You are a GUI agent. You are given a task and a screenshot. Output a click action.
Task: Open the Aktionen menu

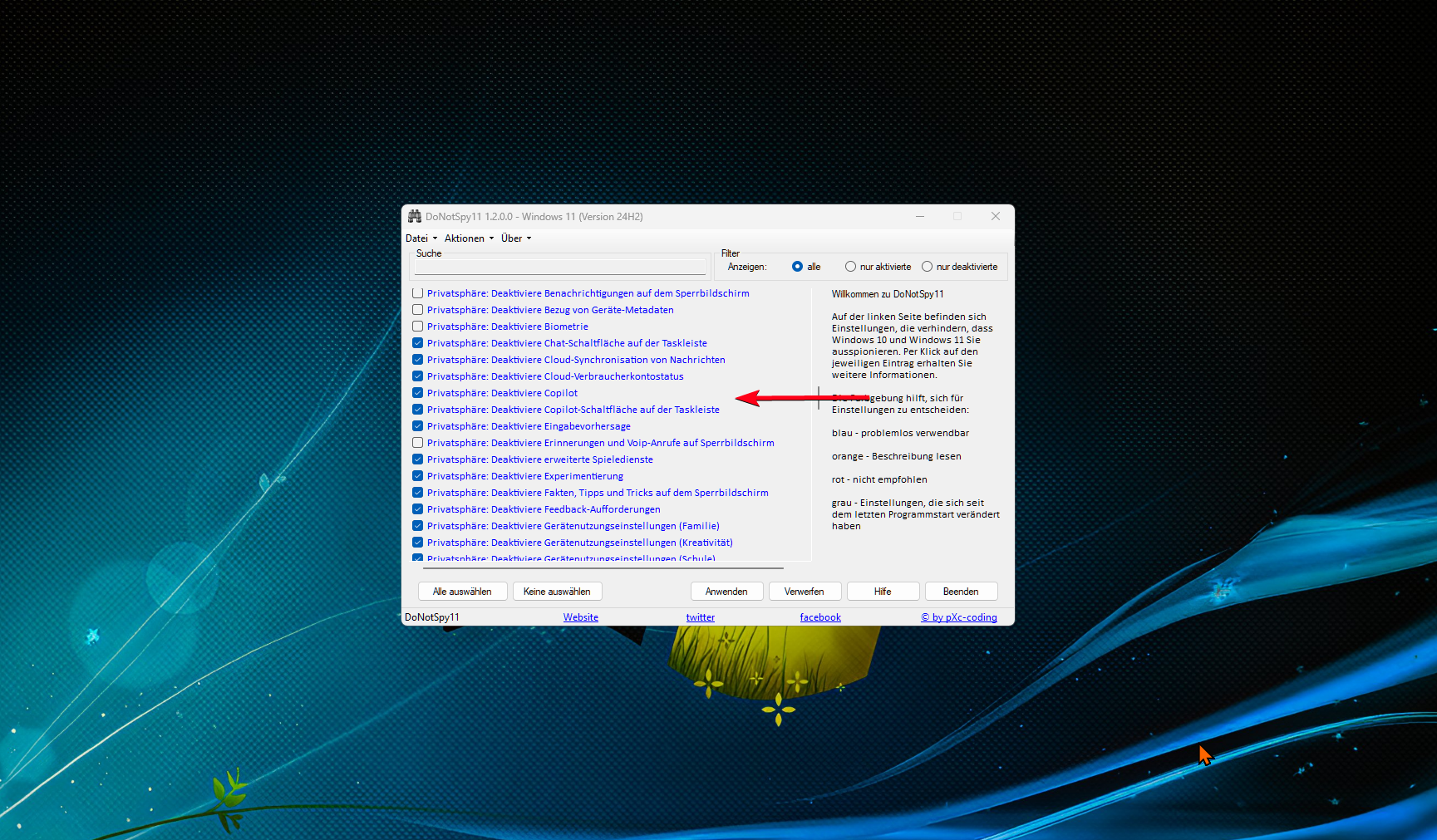(470, 238)
